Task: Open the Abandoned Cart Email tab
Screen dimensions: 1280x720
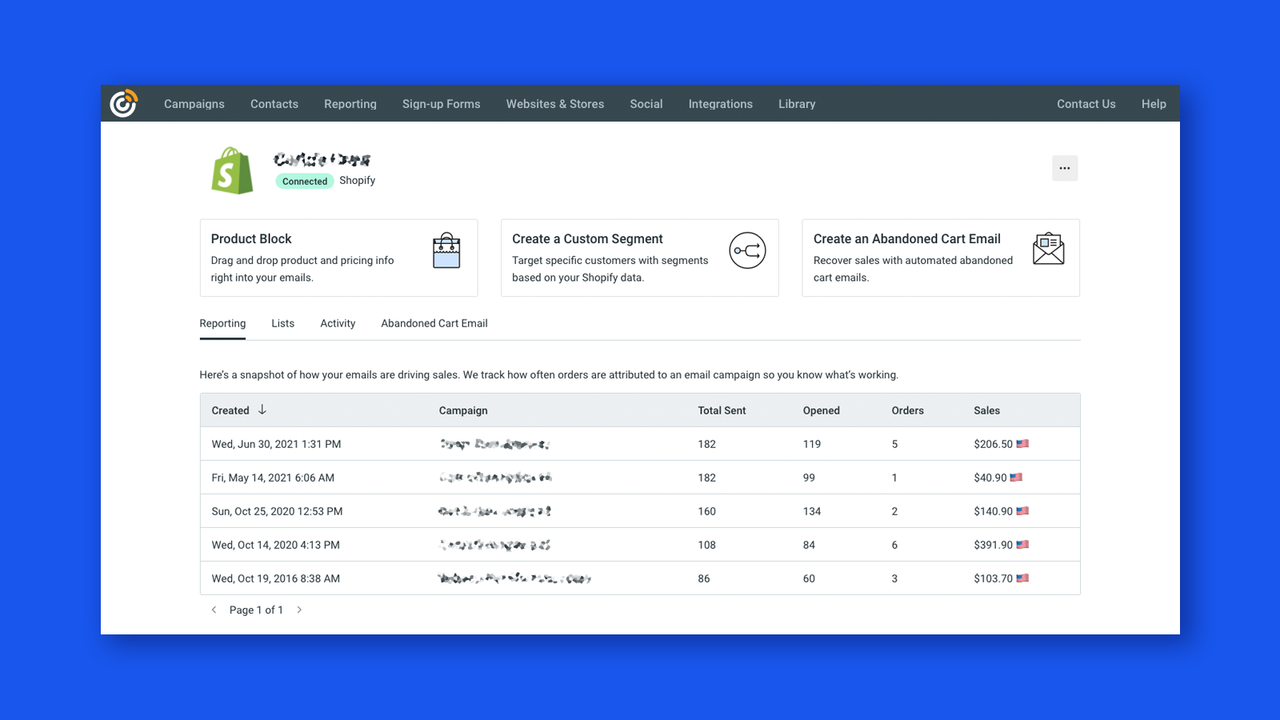Action: tap(434, 323)
